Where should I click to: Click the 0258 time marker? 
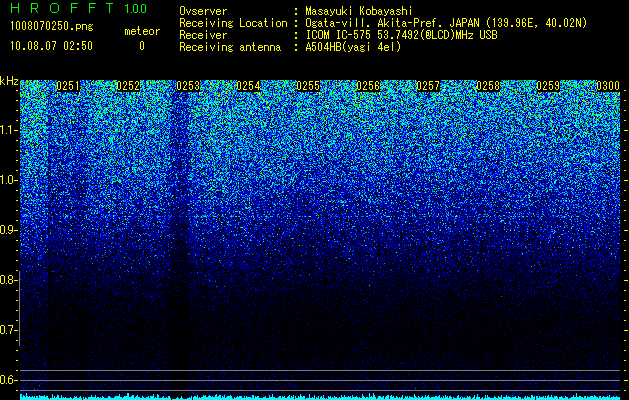click(488, 86)
